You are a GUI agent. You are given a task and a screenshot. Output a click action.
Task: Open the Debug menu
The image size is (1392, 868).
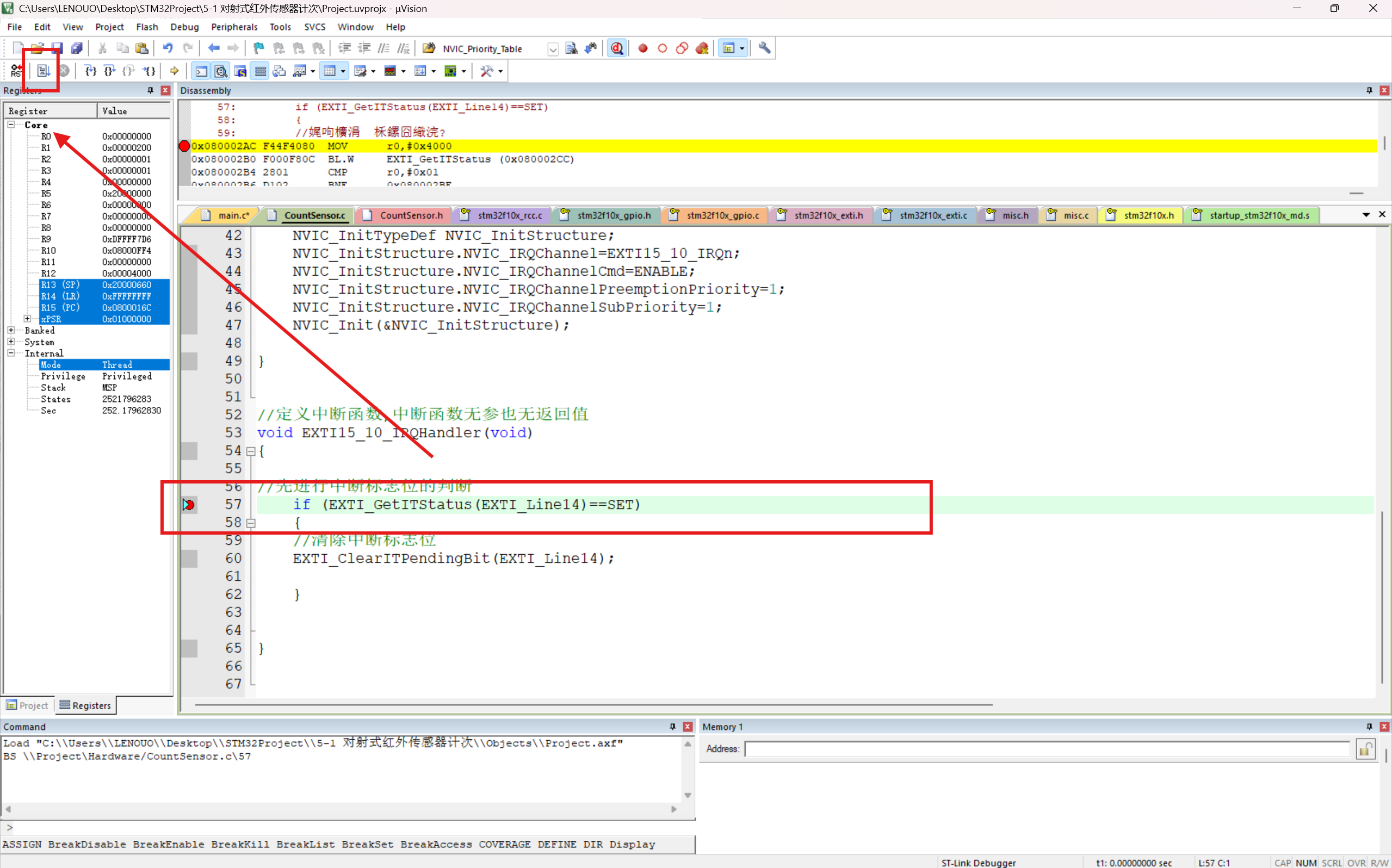coord(184,27)
